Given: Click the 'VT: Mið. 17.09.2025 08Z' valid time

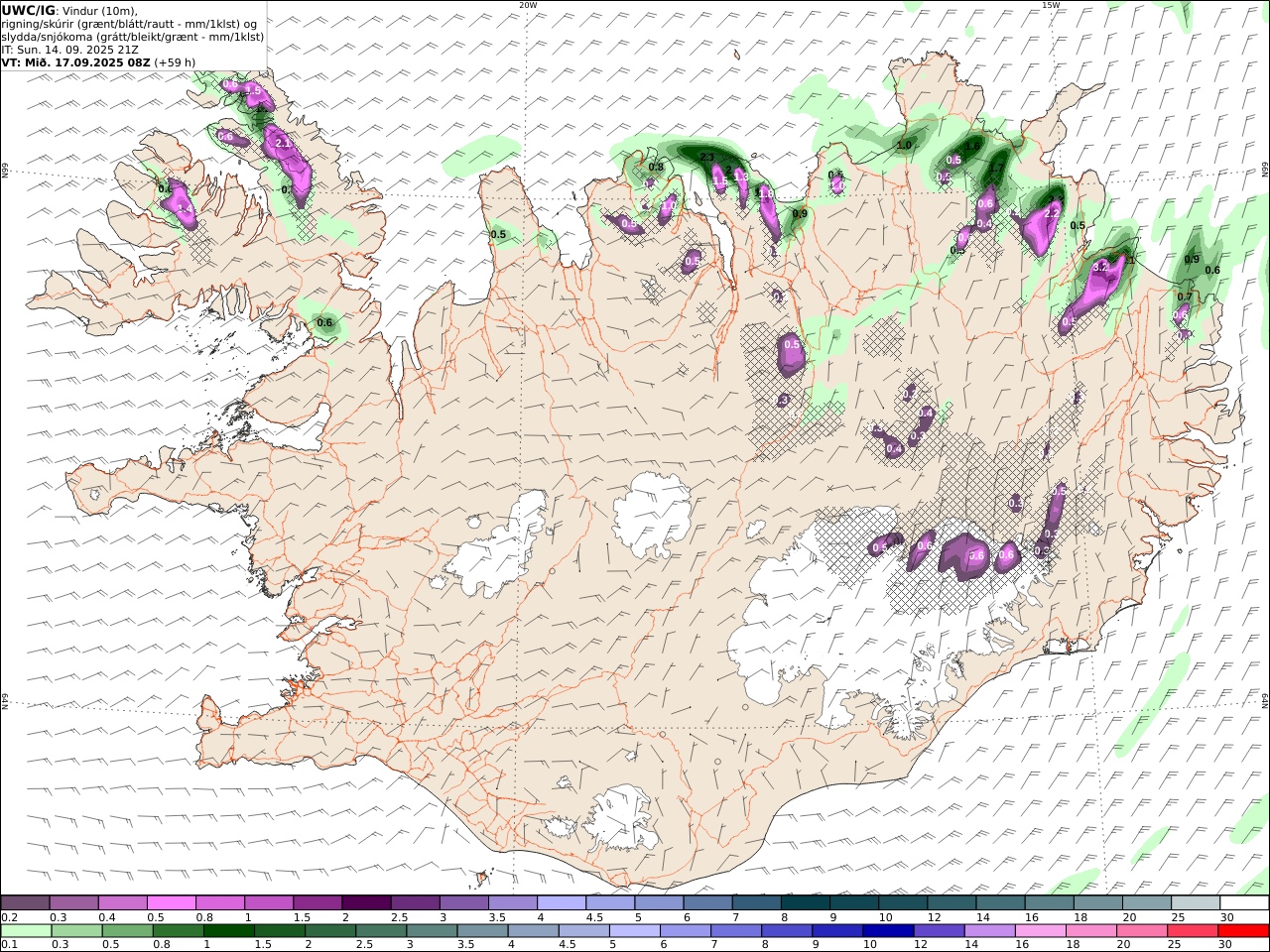Looking at the screenshot, I should (75, 61).
